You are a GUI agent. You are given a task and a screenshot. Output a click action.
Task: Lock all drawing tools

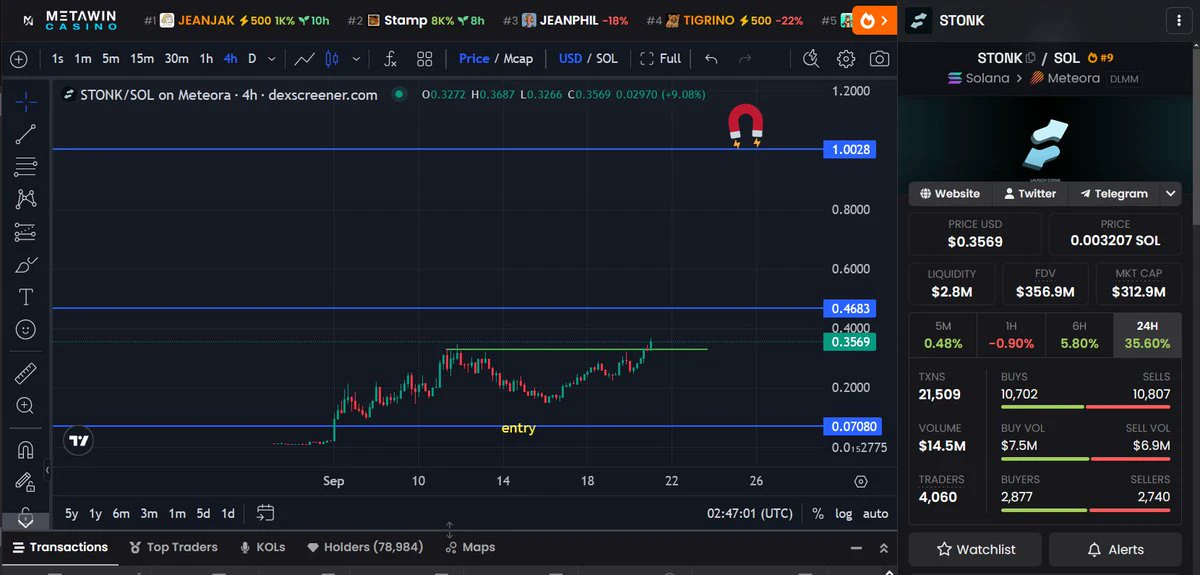pyautogui.click(x=26, y=483)
